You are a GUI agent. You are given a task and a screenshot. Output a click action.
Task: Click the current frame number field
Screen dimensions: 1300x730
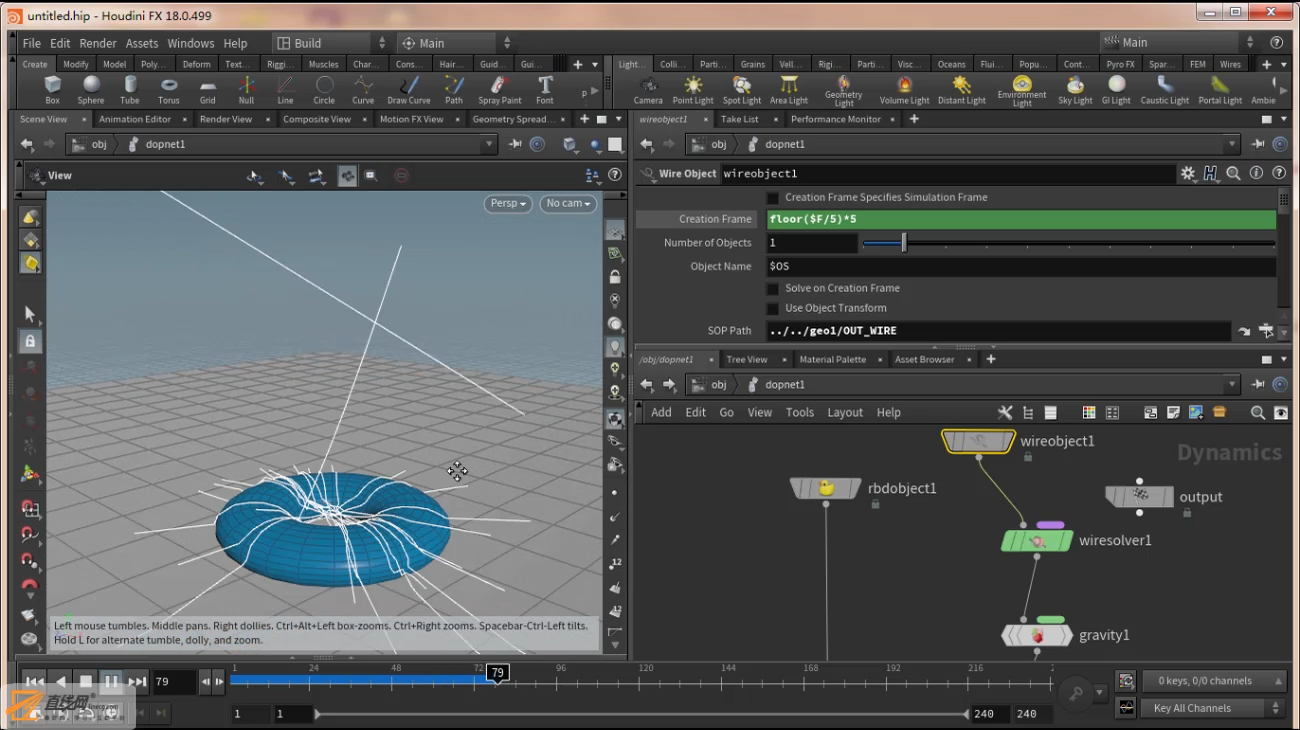point(173,682)
